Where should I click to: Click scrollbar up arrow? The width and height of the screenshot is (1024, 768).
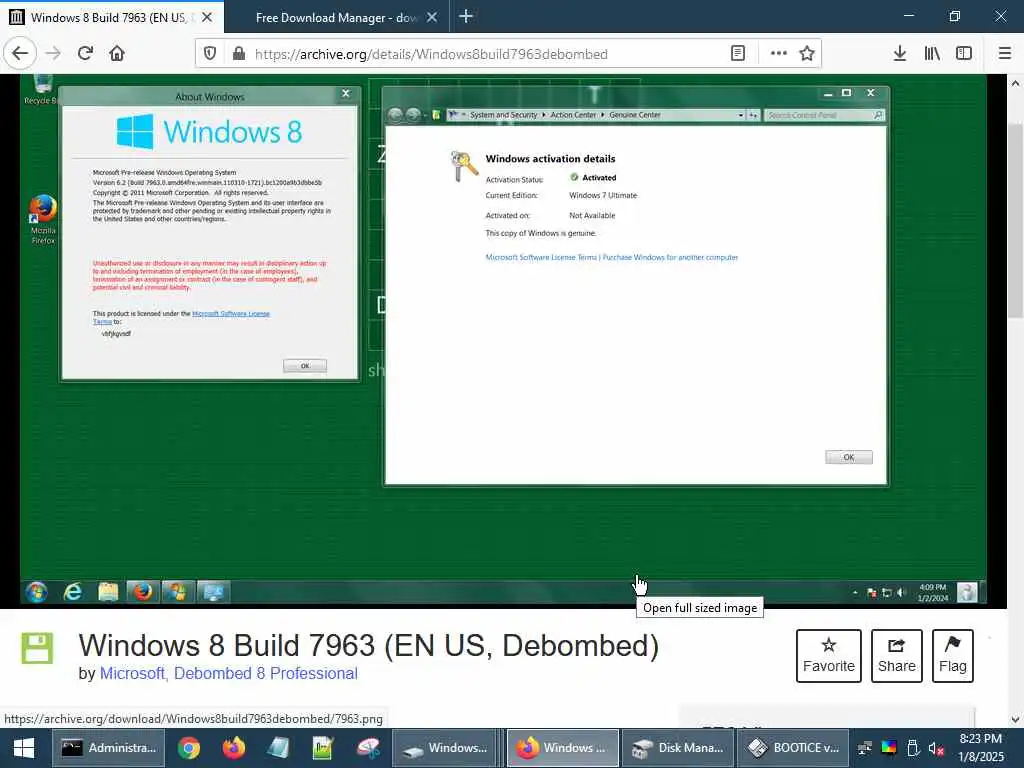(x=1015, y=84)
